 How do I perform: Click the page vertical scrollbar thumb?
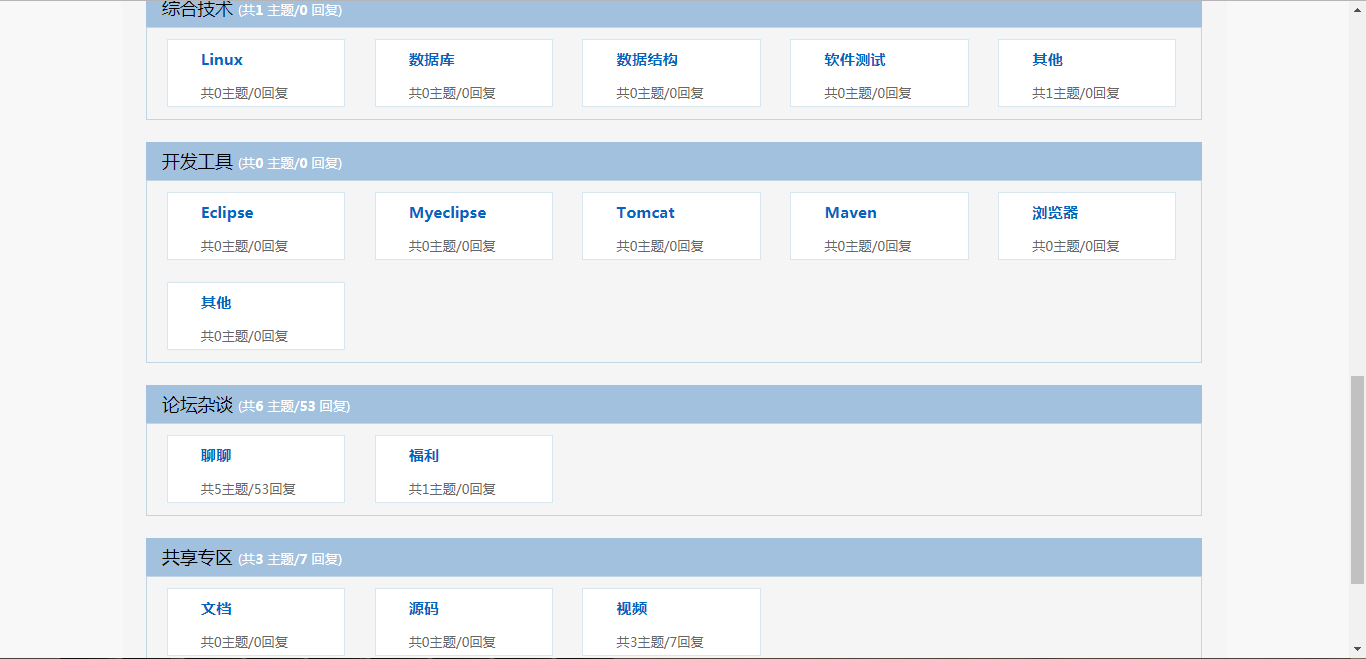pos(1357,480)
